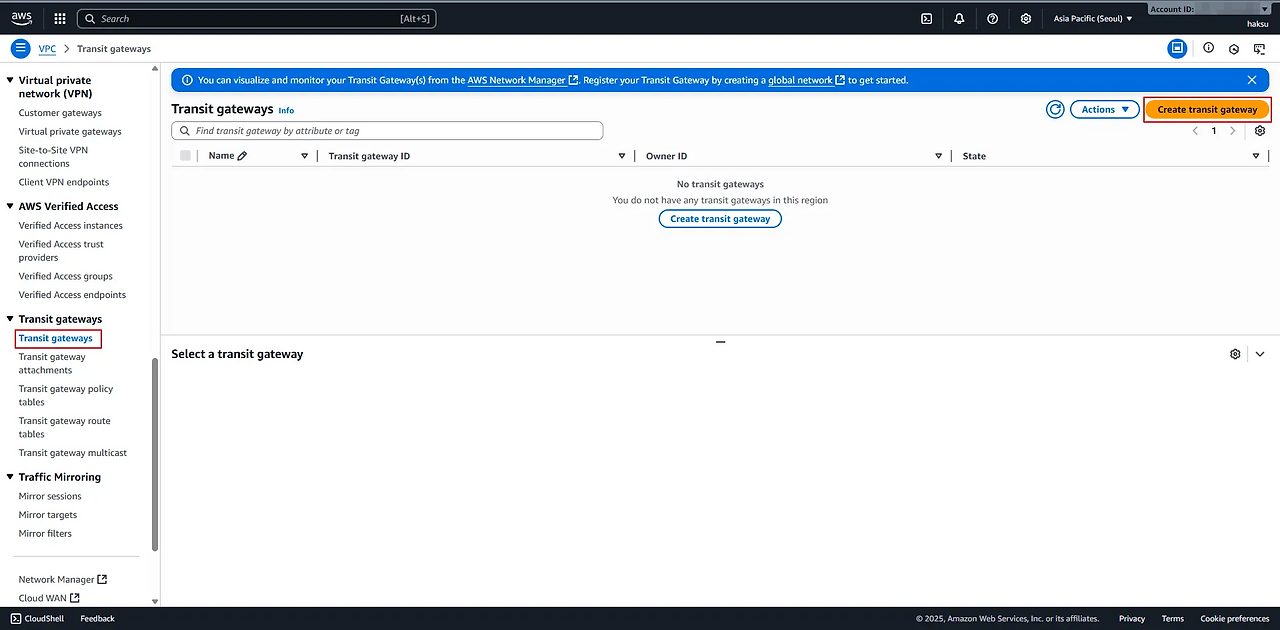Launch CloudShell from top bar icon
This screenshot has height=630, width=1280.
tap(927, 18)
